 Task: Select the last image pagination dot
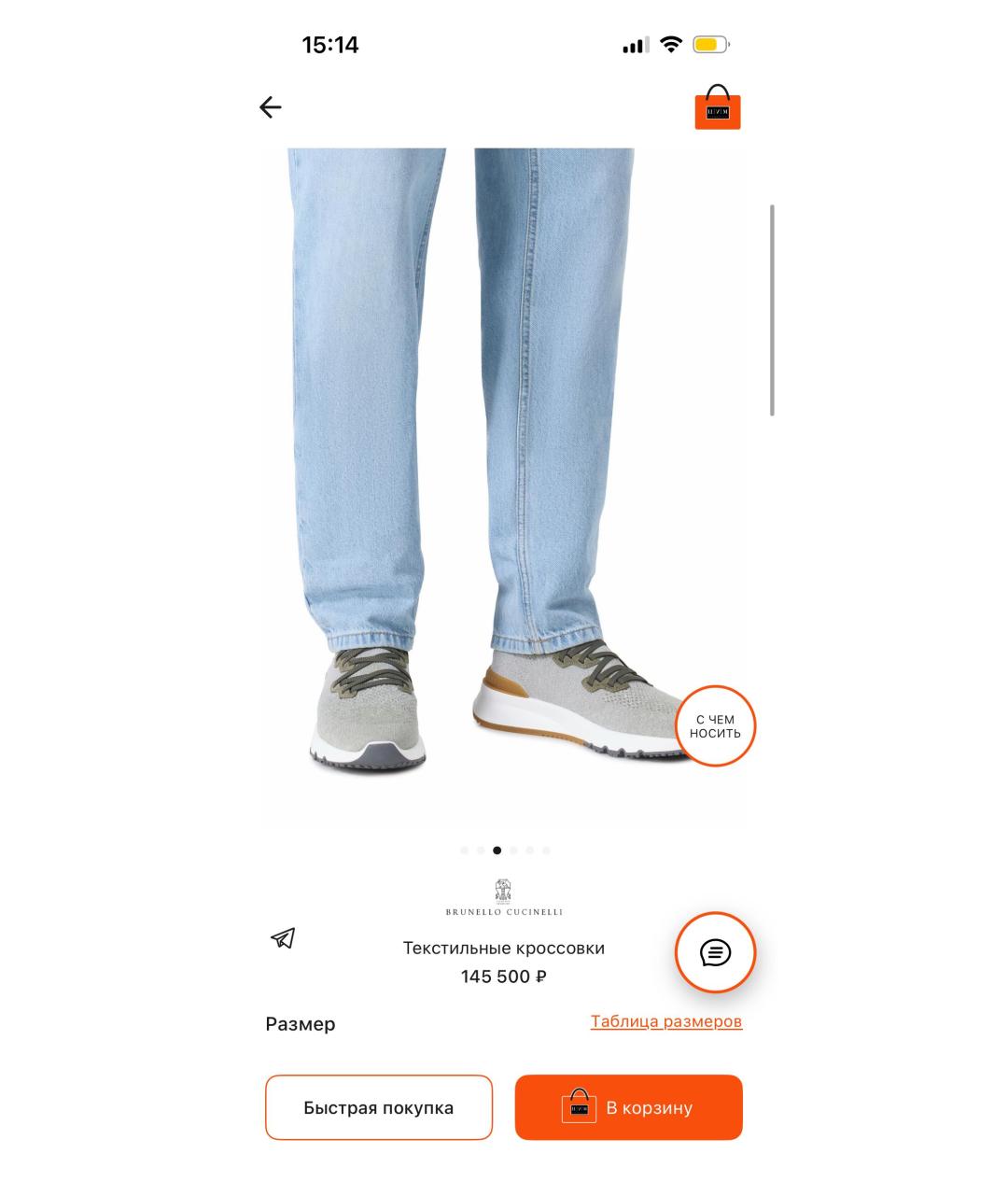click(546, 851)
